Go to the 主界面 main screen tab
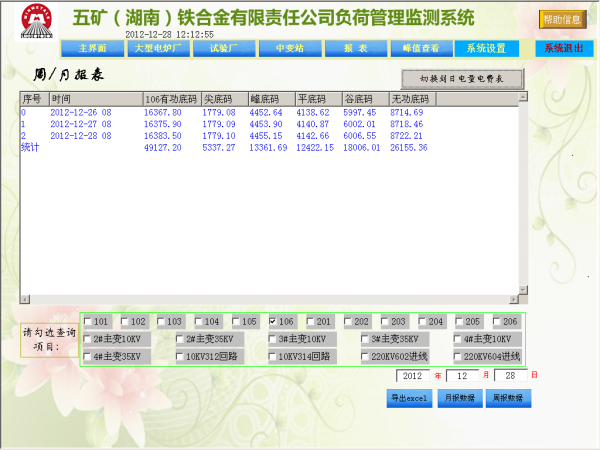The width and height of the screenshot is (600, 450). (x=92, y=48)
